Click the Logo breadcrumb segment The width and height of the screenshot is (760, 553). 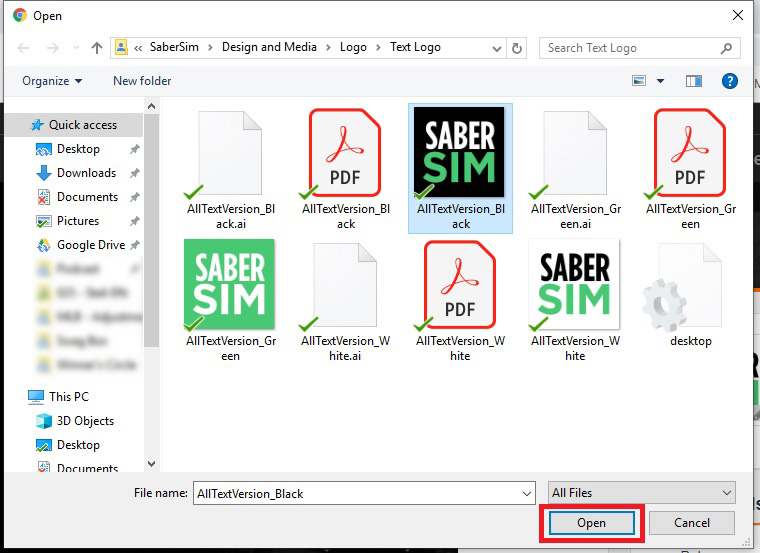353,47
